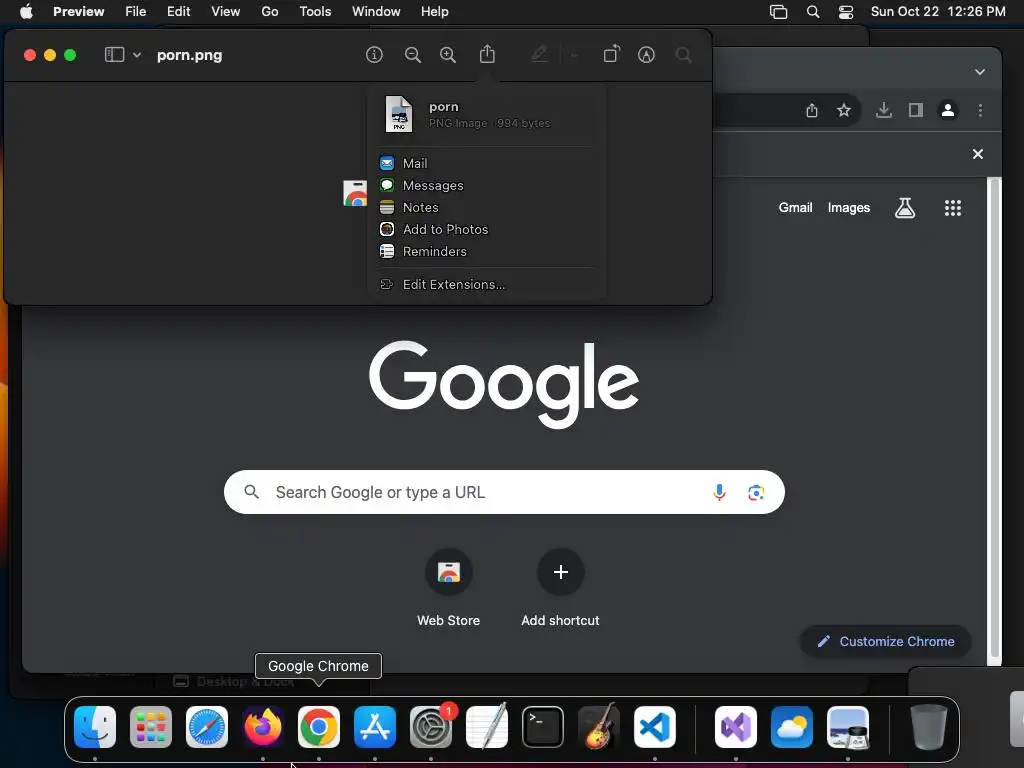Open Trash in the Dock
This screenshot has width=1024, height=768.
coord(929,727)
